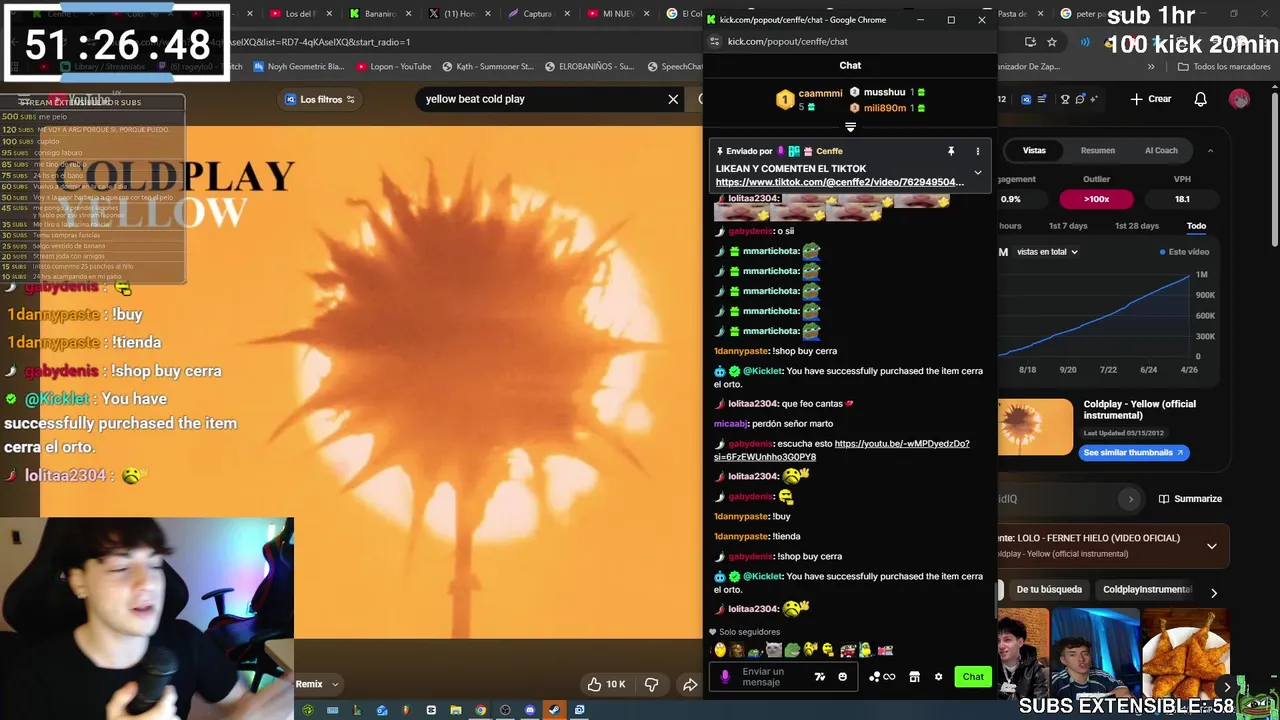
Task: Click the green Chat send button
Action: [973, 677]
